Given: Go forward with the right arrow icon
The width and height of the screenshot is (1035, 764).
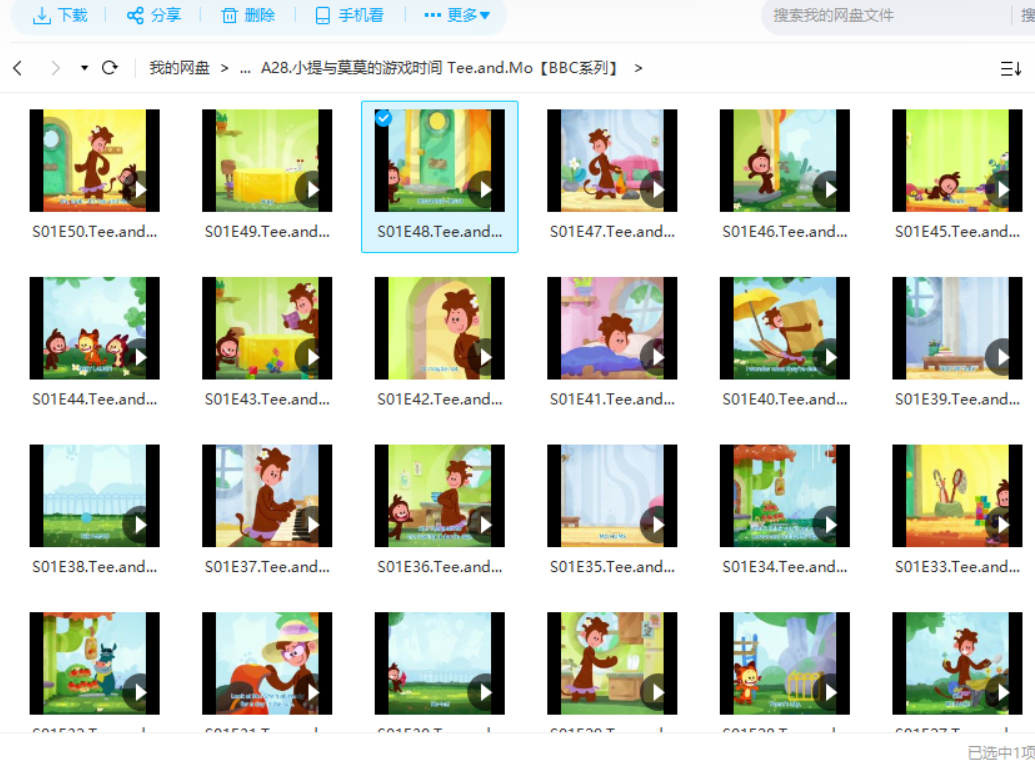Looking at the screenshot, I should (55, 68).
